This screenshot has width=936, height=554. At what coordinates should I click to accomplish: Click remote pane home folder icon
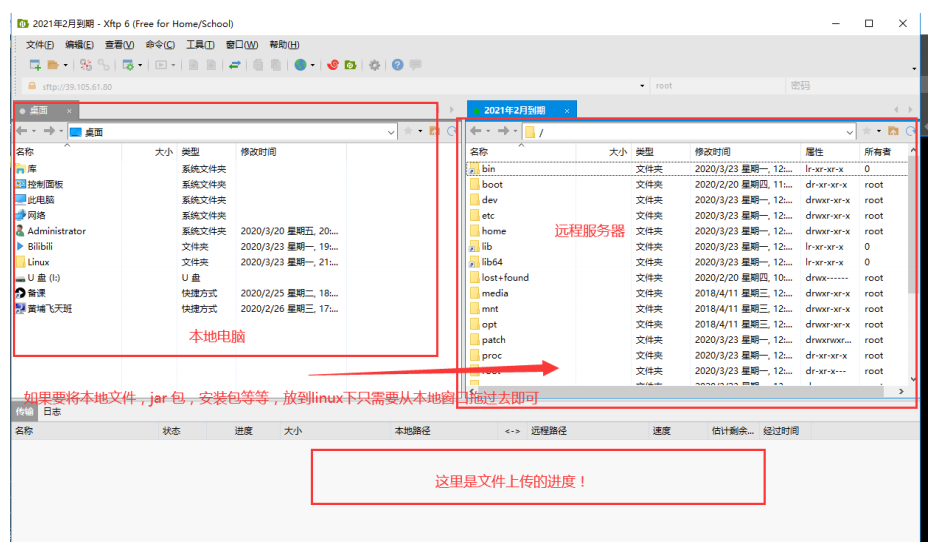[894, 131]
